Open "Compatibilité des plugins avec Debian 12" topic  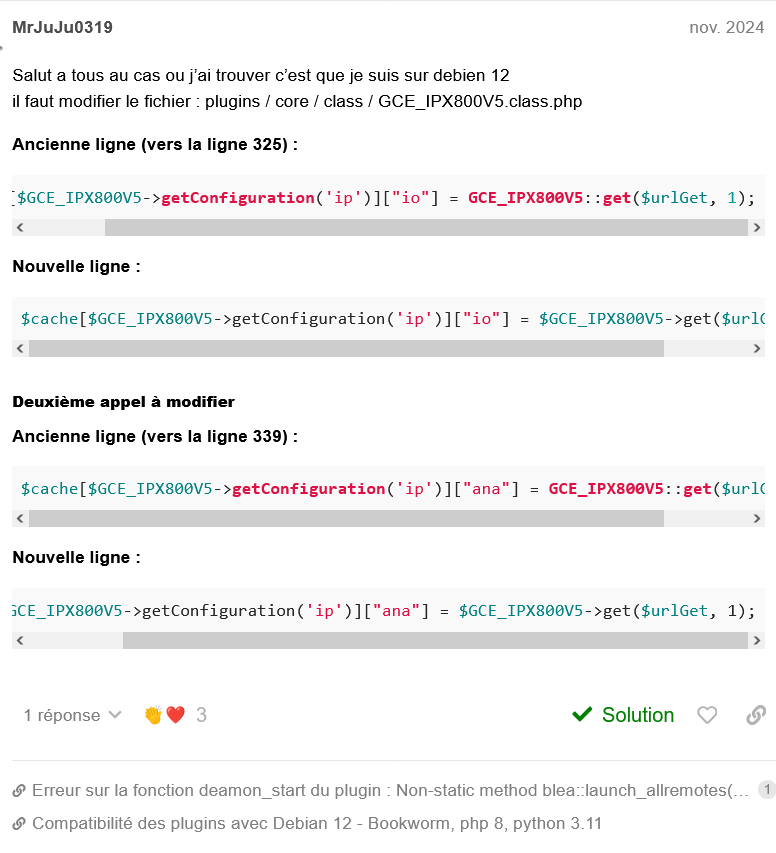pyautogui.click(x=317, y=825)
